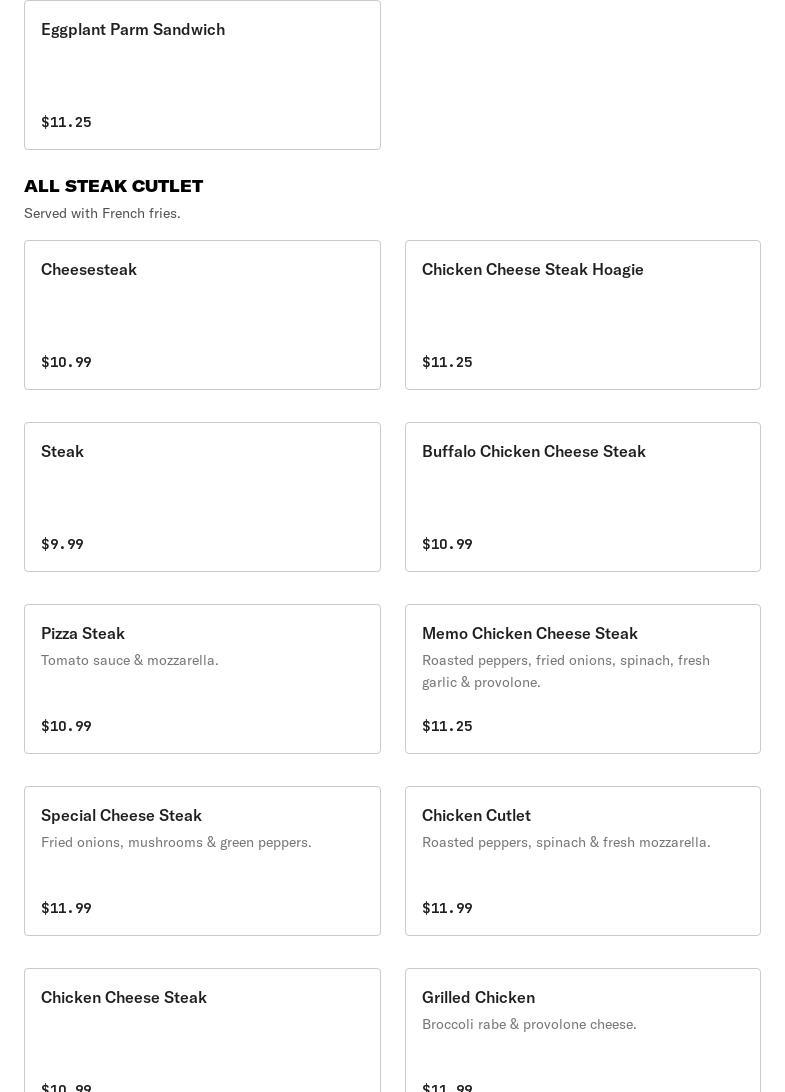
Task: Select Chicken Cheese Steak at the bottom left
Action: (202, 1030)
